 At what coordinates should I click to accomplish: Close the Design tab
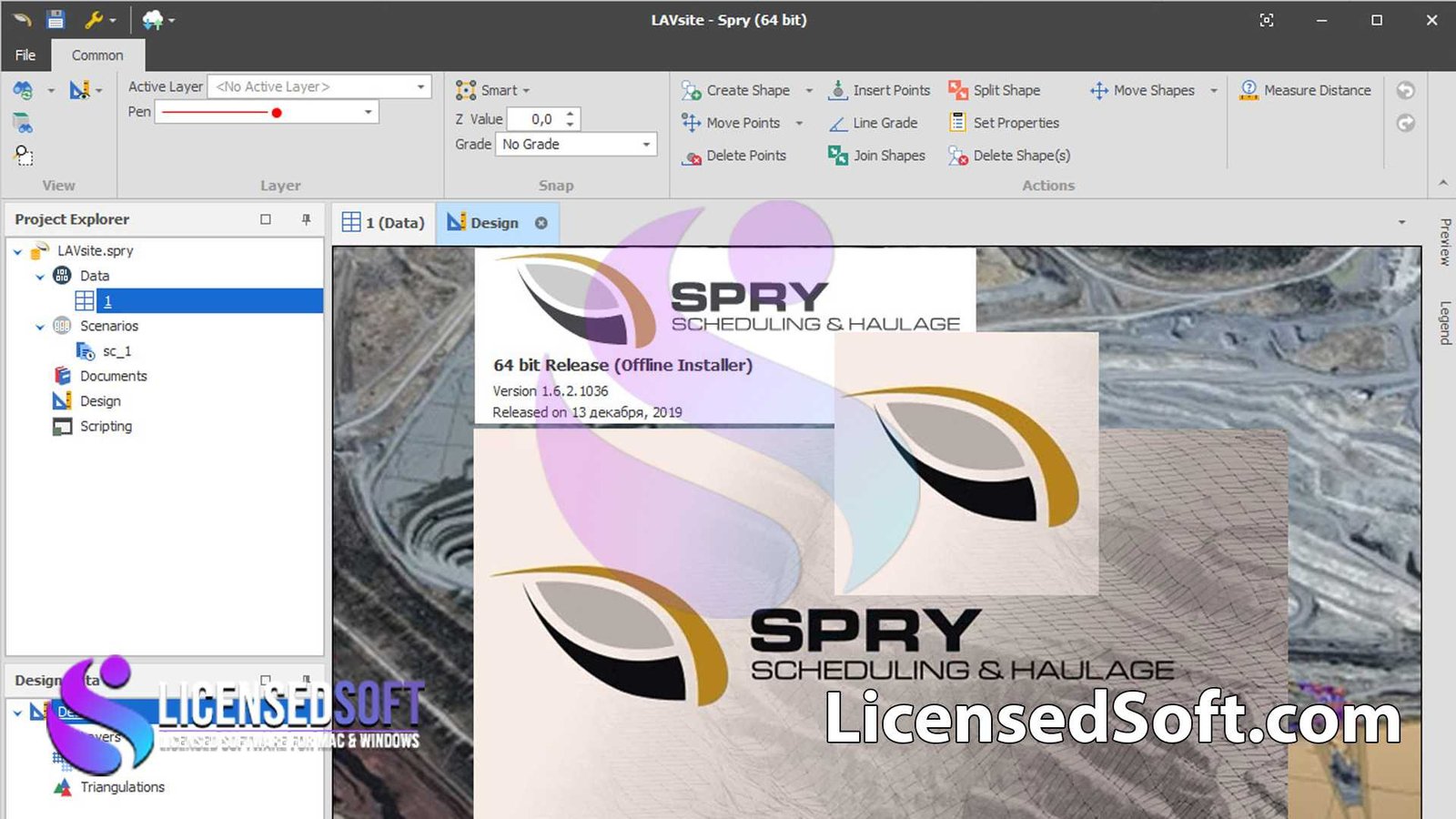pos(541,223)
